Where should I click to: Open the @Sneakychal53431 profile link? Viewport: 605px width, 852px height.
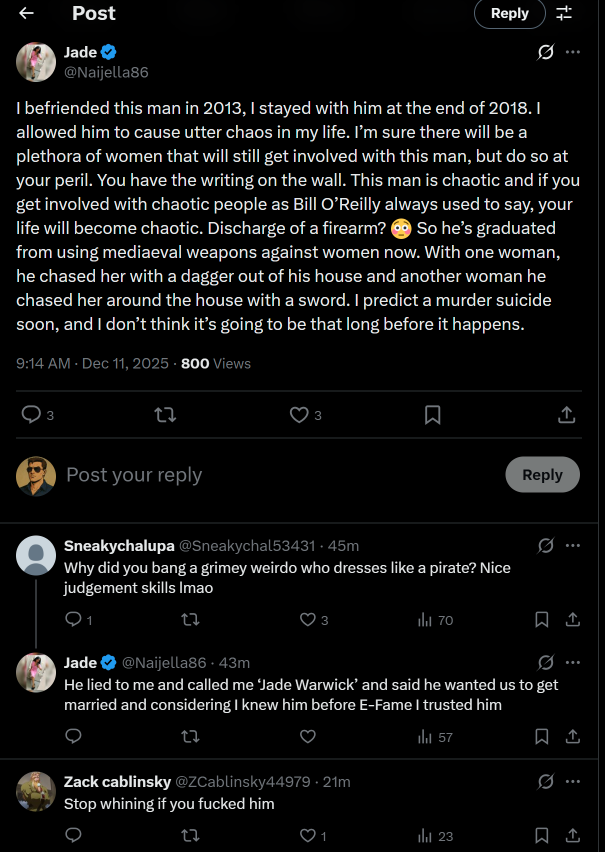(x=246, y=546)
